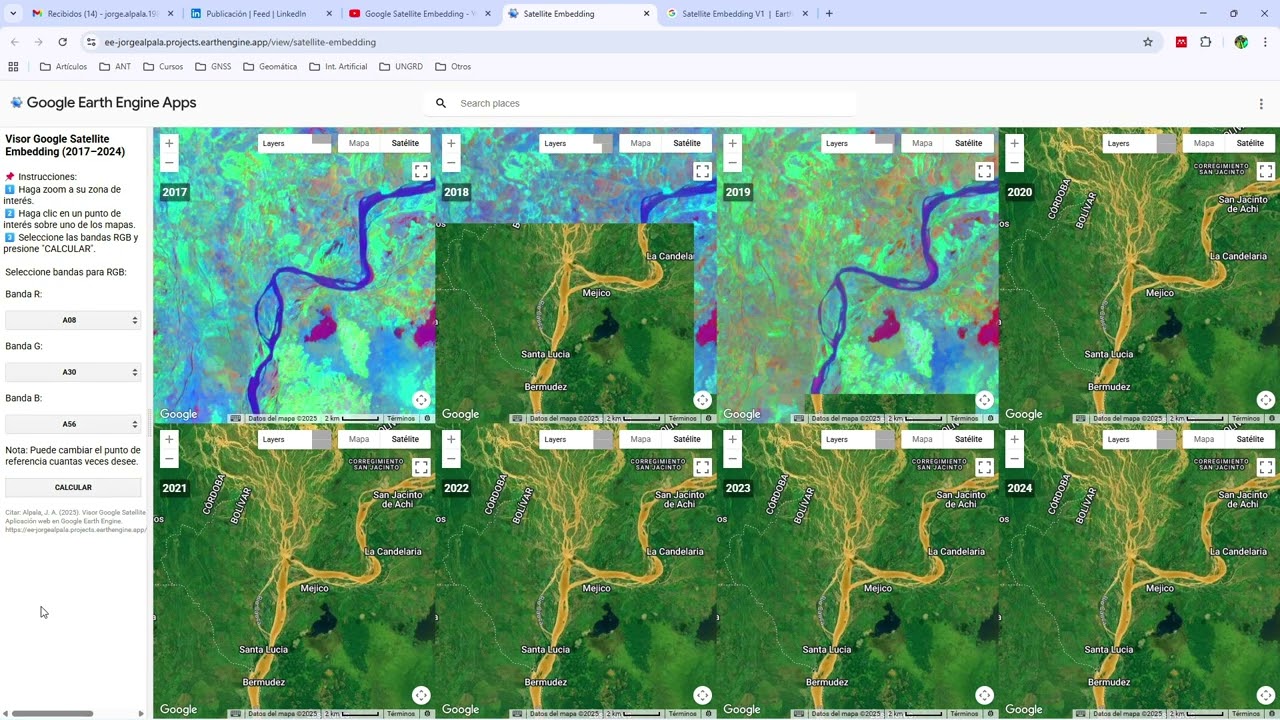Switch the 2019 map to Satélite view
Image resolution: width=1280 pixels, height=720 pixels.
[x=969, y=143]
